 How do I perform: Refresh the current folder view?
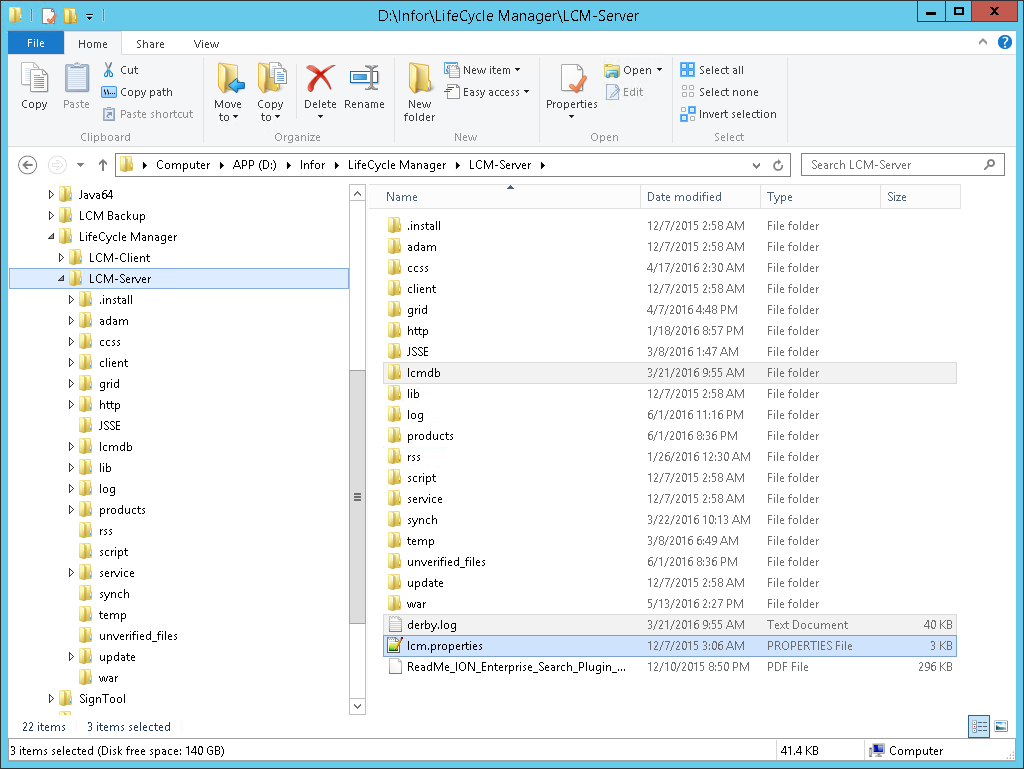point(779,165)
